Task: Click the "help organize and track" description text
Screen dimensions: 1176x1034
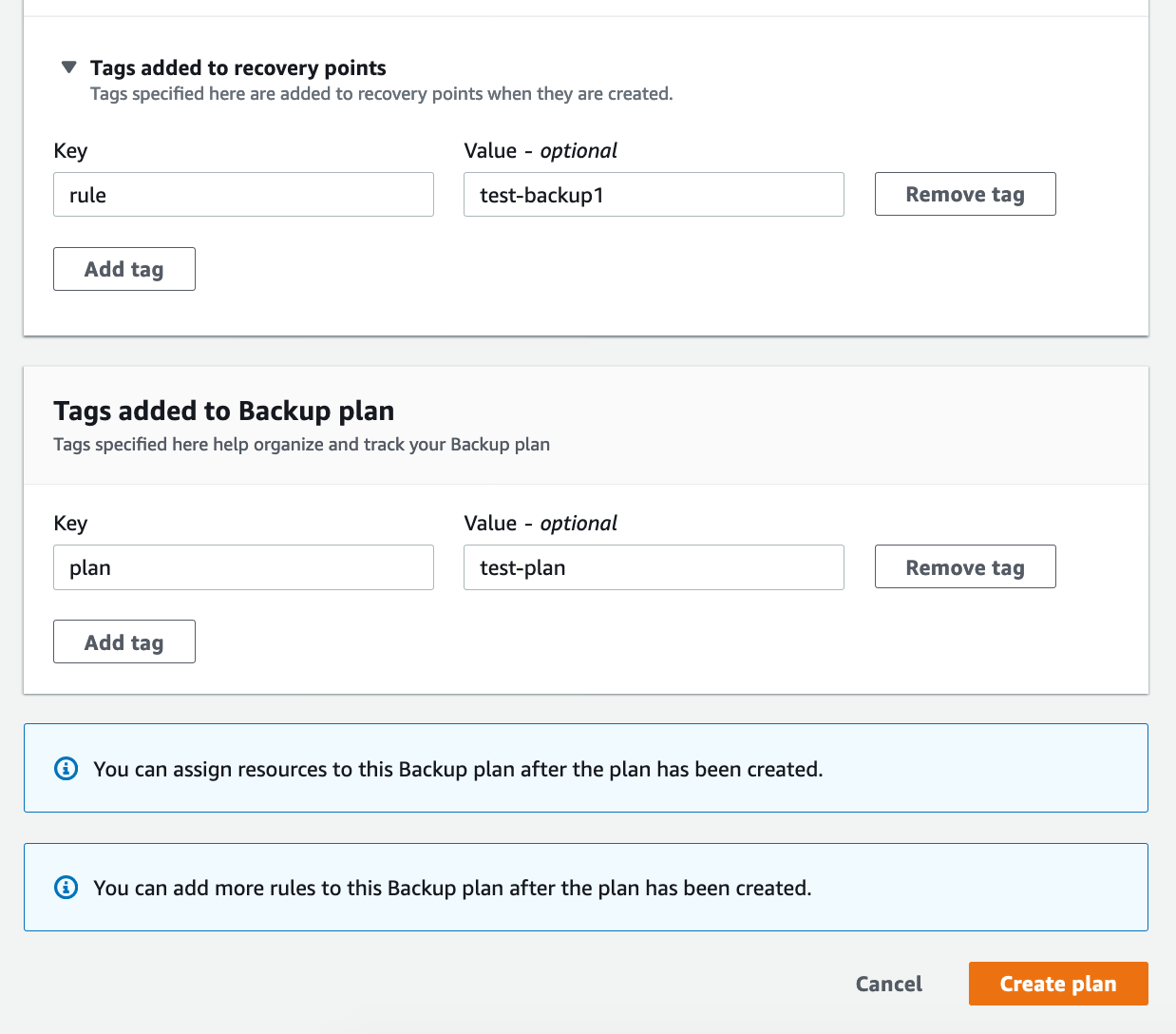Action: [301, 445]
